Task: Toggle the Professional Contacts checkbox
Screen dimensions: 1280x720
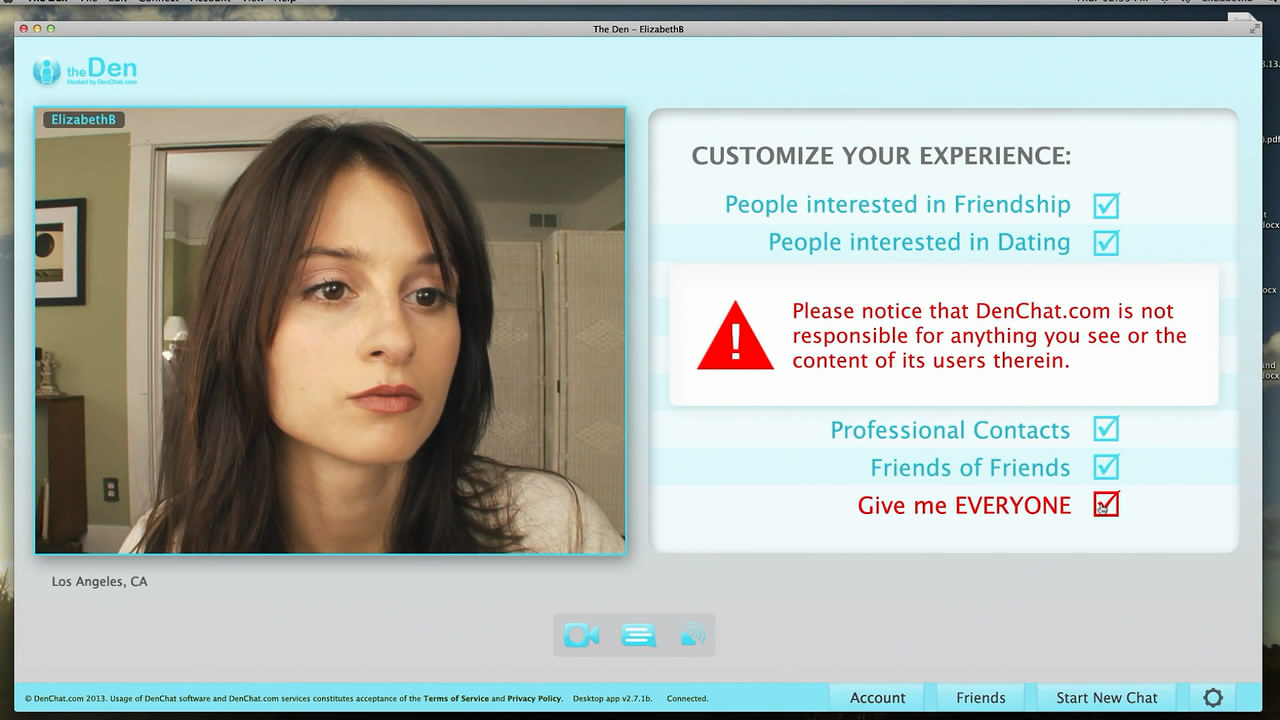Action: click(1106, 430)
